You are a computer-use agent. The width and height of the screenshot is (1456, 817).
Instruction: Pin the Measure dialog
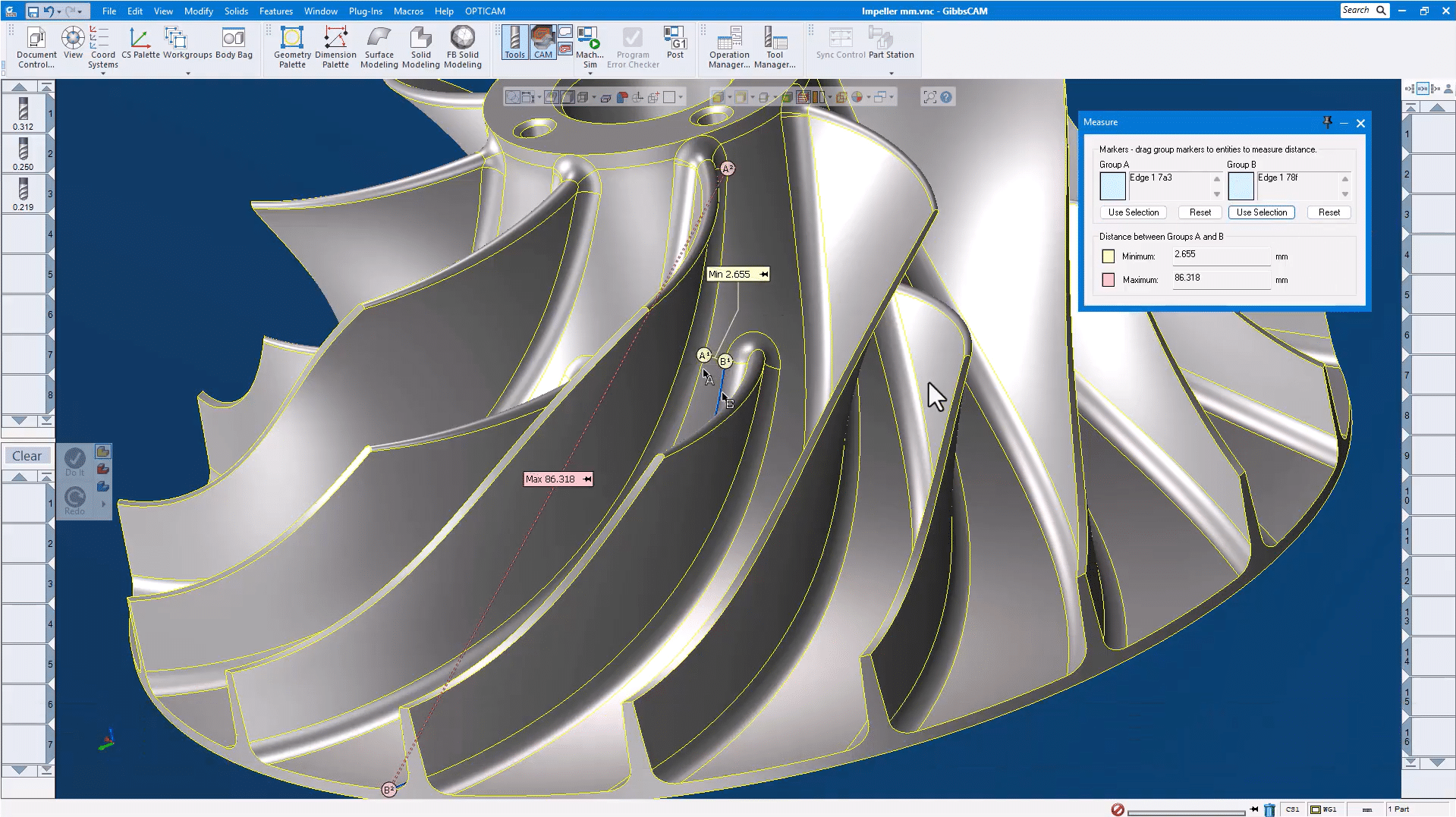(x=1327, y=122)
